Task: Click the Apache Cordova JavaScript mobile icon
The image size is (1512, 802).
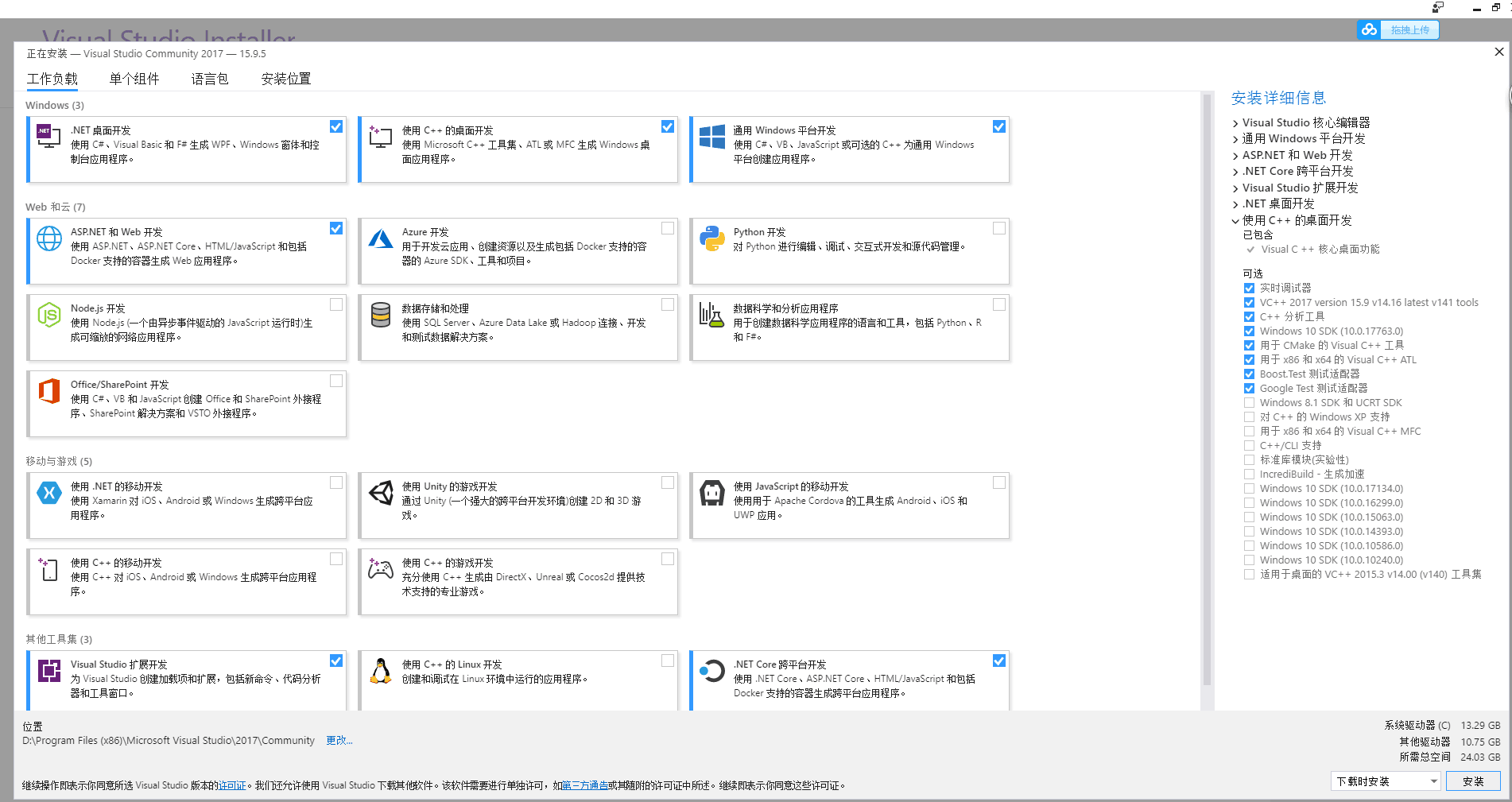Action: point(711,493)
